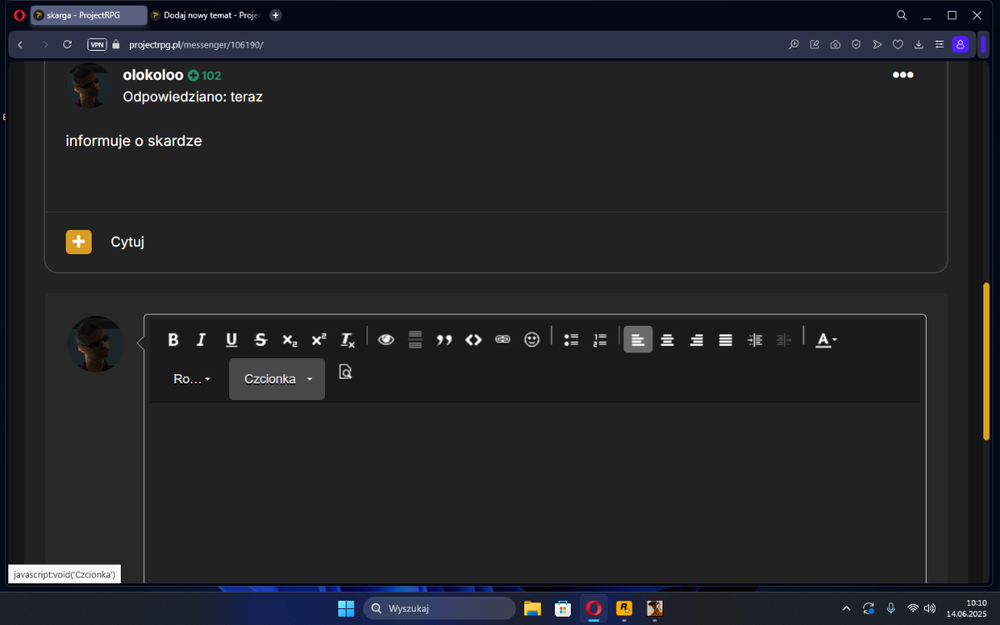Screen dimensions: 1000x625
Task: Click the address bar URL
Action: (x=196, y=45)
